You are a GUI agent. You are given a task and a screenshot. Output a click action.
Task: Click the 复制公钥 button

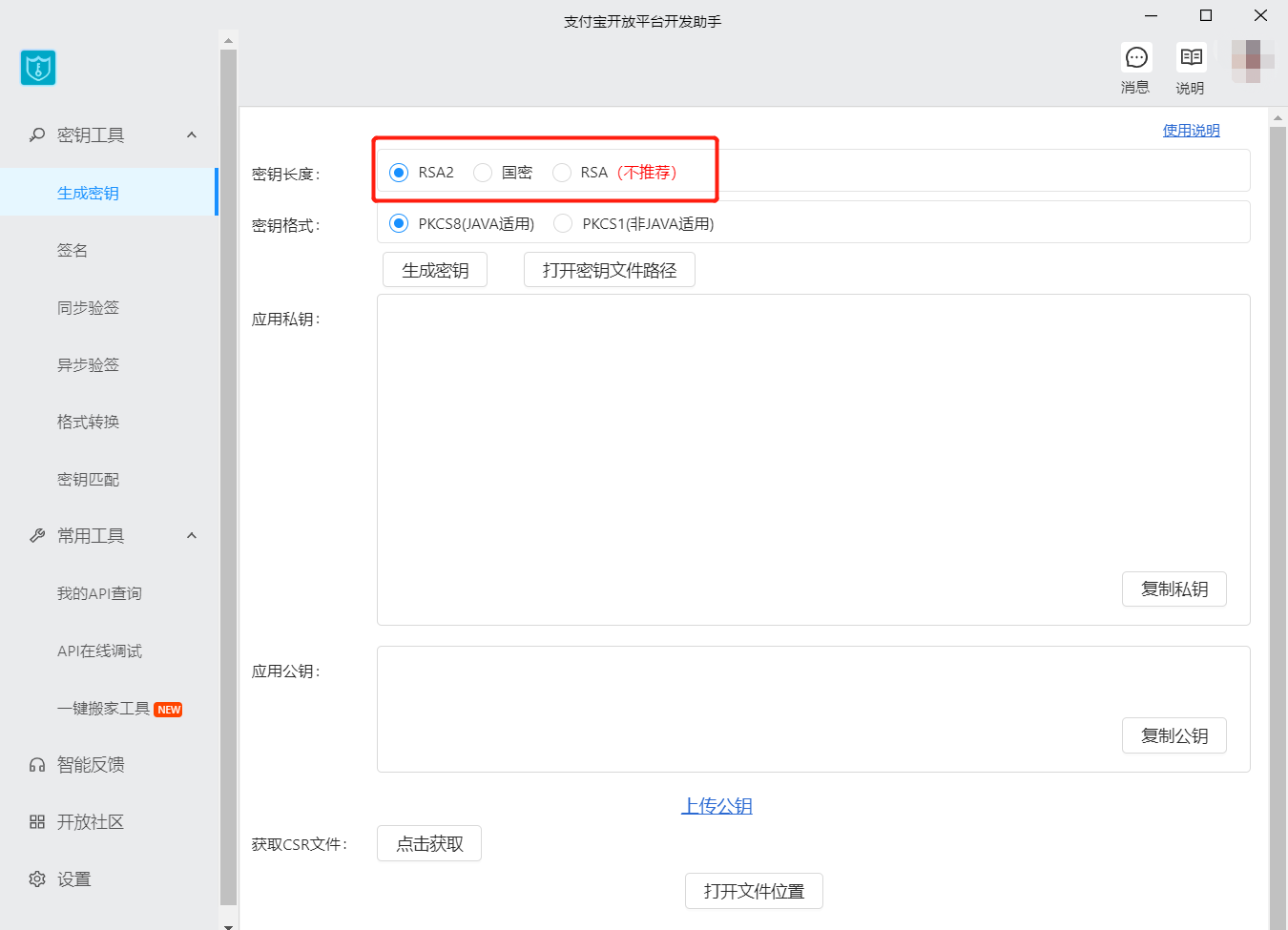coord(1174,735)
